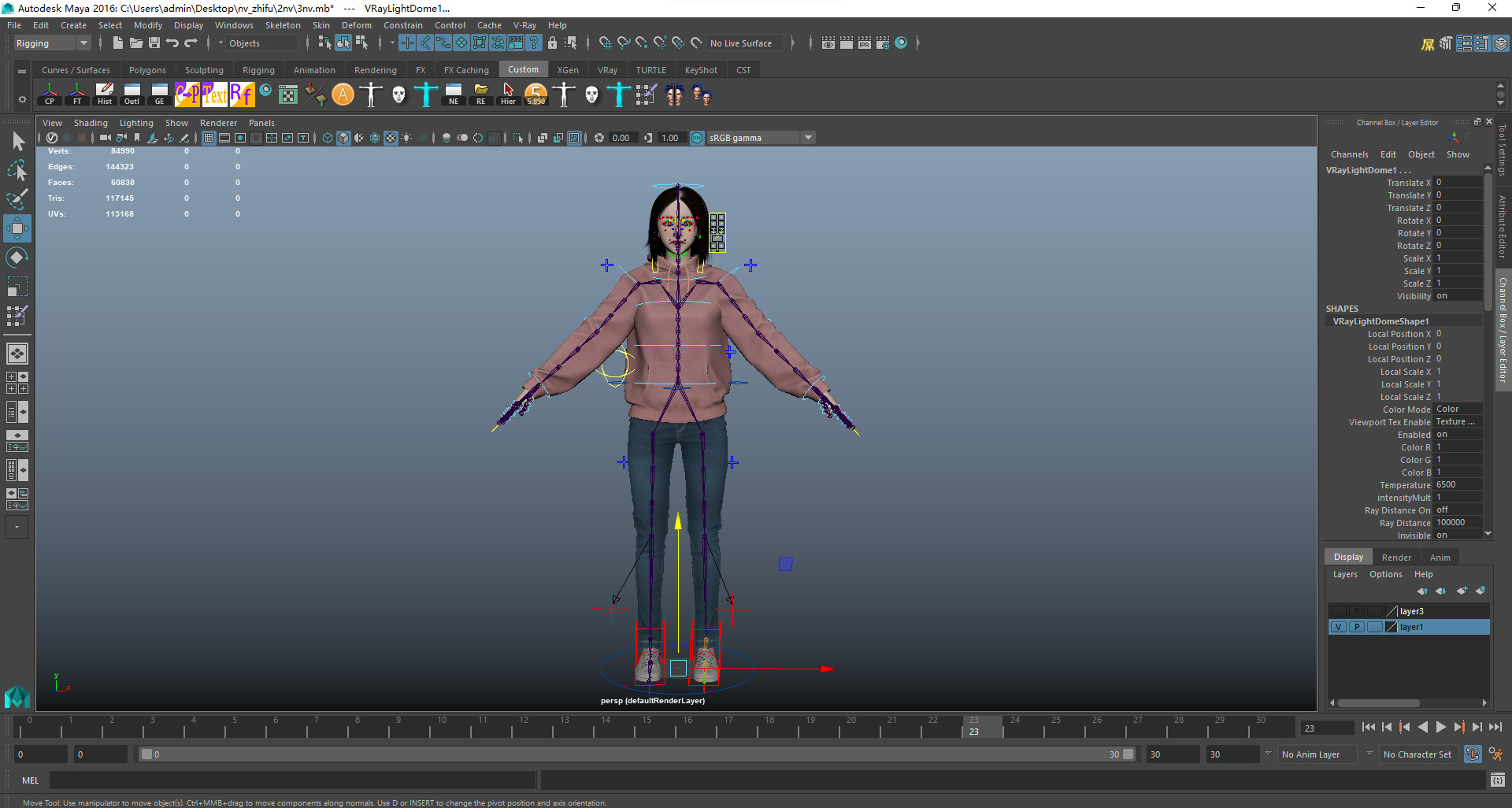Open the shelf tab selector menu
Image resolution: width=1512 pixels, height=808 pixels.
coord(22,71)
